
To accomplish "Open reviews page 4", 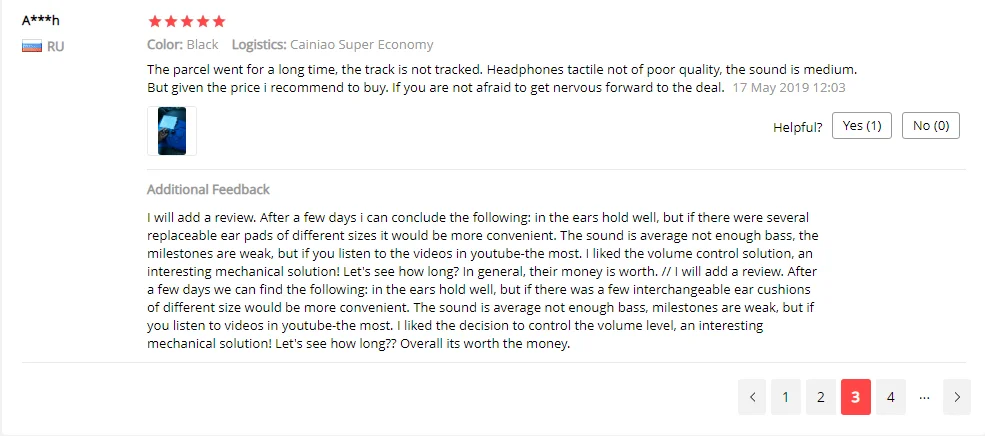I will point(891,397).
